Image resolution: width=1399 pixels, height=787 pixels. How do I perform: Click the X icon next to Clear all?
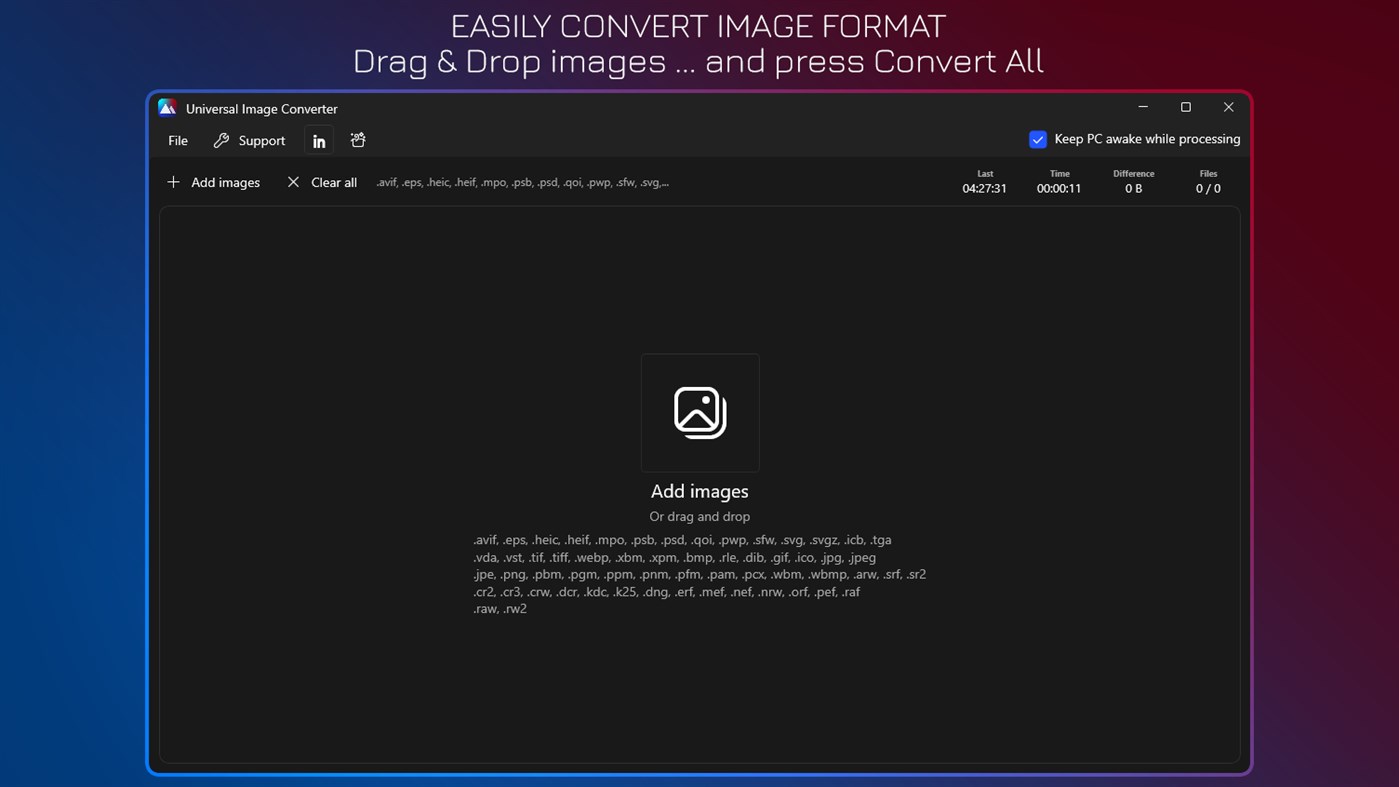292,182
